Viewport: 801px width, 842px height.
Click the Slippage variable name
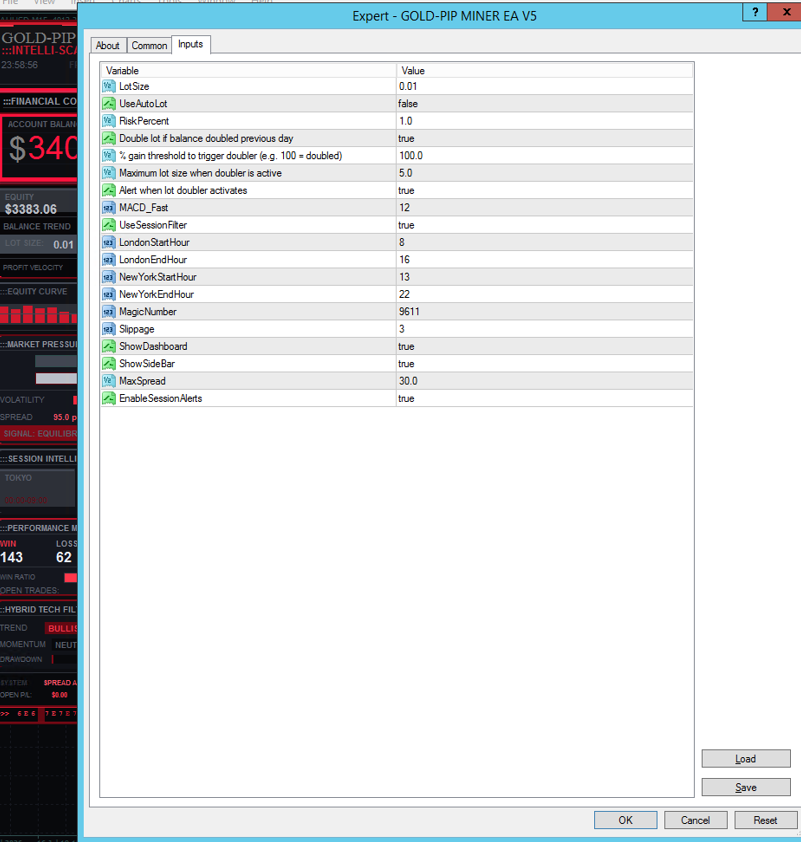point(137,329)
